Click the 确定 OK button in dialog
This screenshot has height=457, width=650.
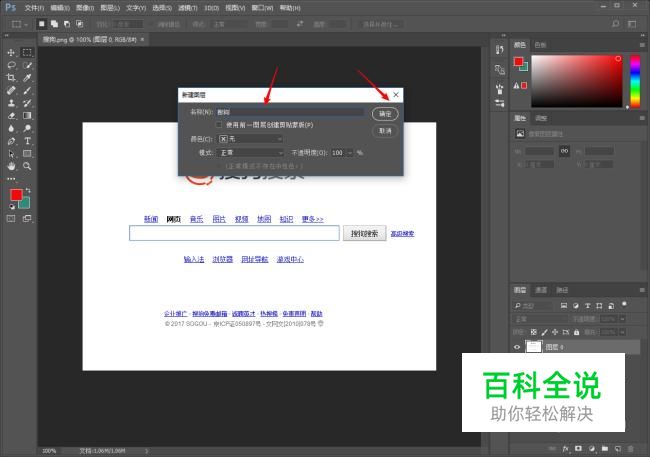pos(385,114)
